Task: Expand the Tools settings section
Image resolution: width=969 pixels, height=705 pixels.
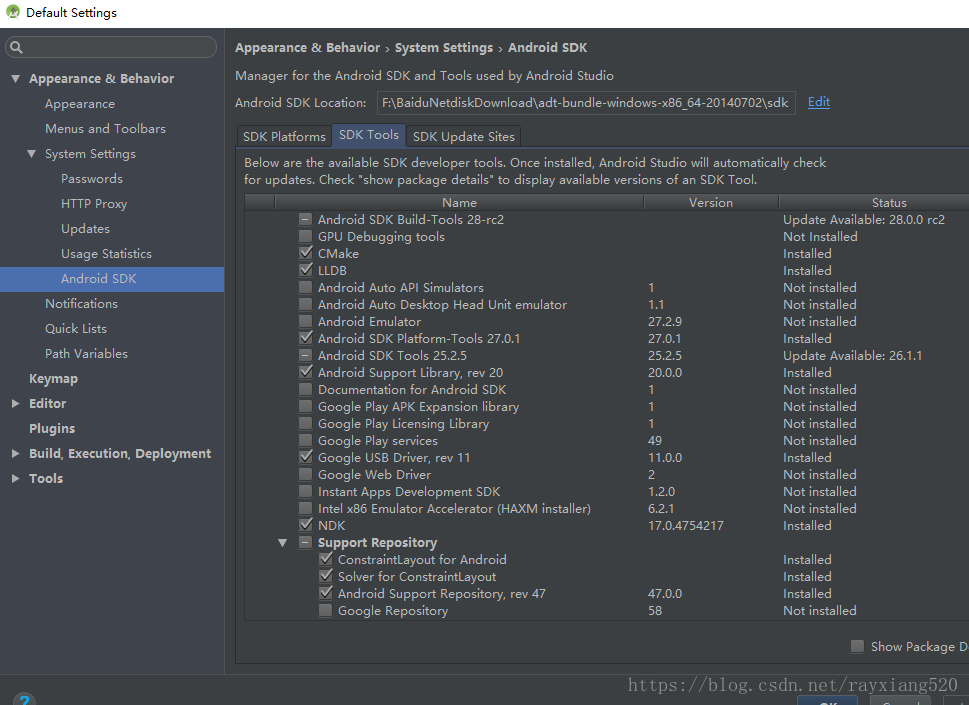Action: tap(16, 478)
